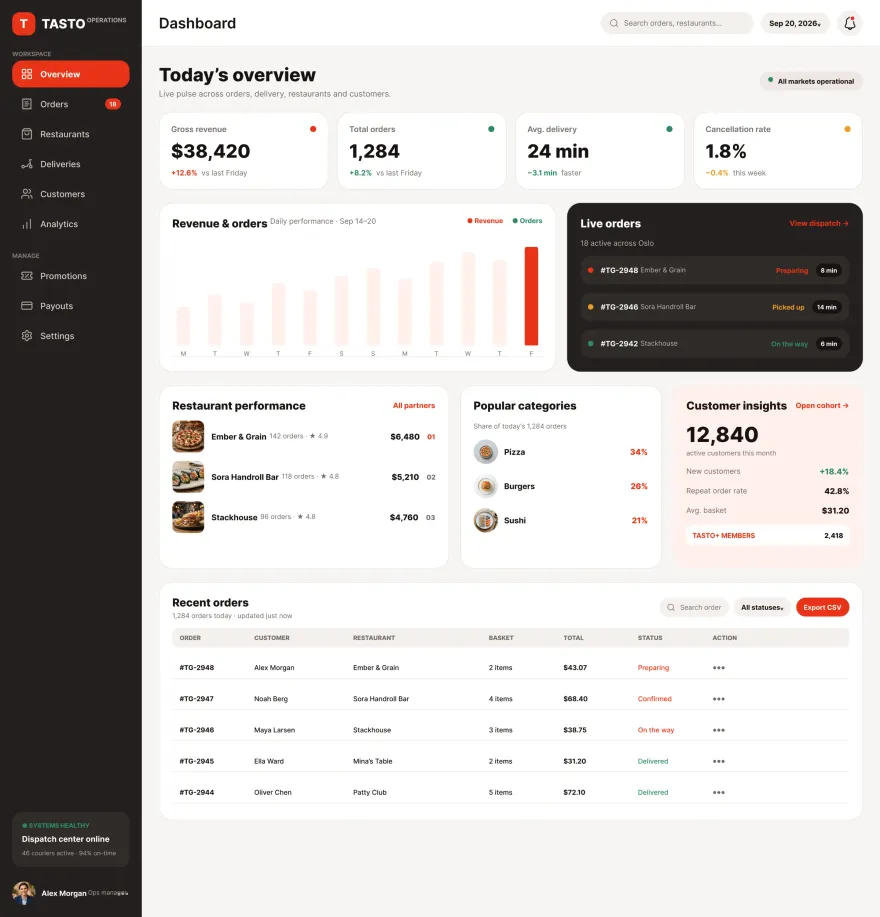
Task: Toggle the Revenue legend in chart
Action: [485, 221]
